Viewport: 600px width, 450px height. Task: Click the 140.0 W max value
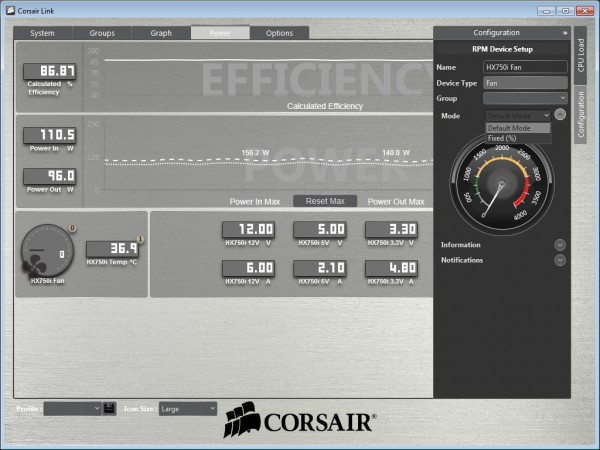[x=396, y=153]
